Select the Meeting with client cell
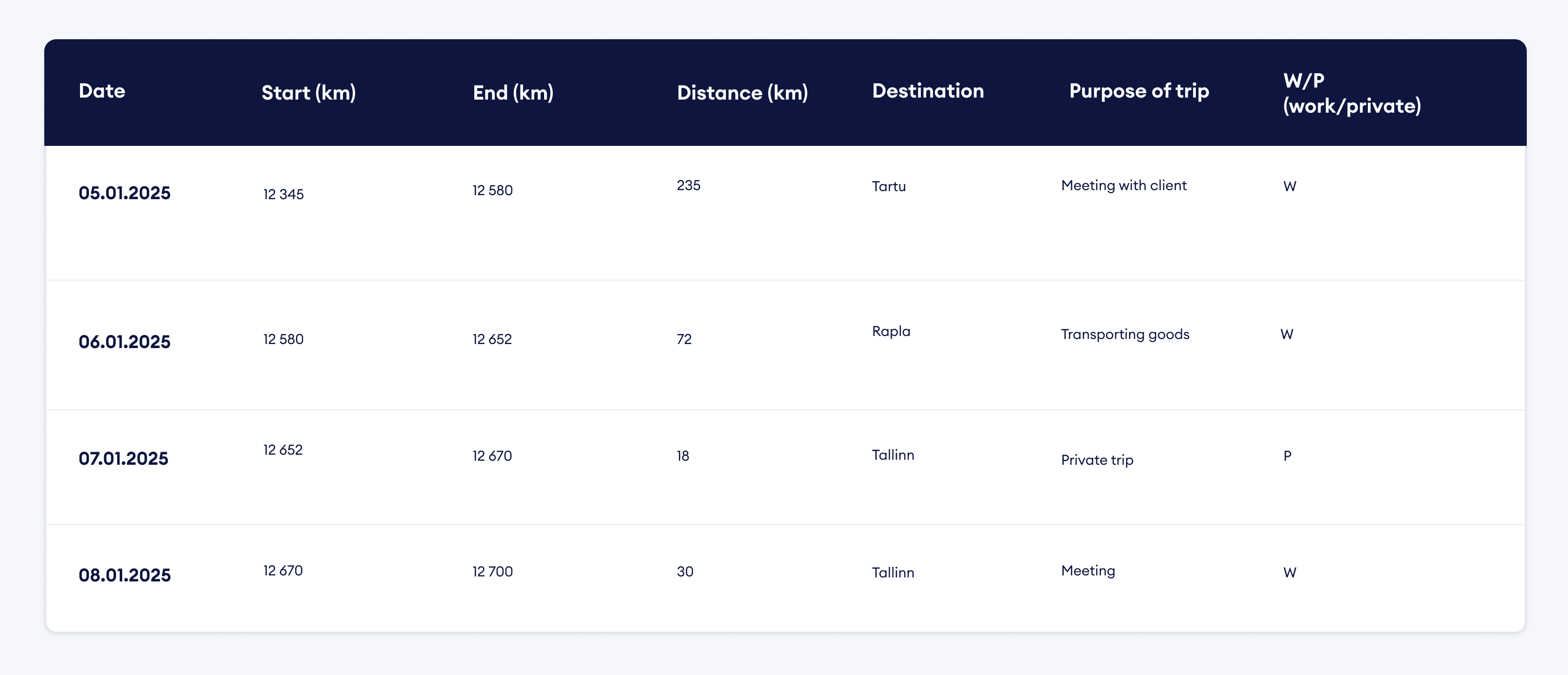Image resolution: width=1568 pixels, height=675 pixels. [x=1123, y=186]
